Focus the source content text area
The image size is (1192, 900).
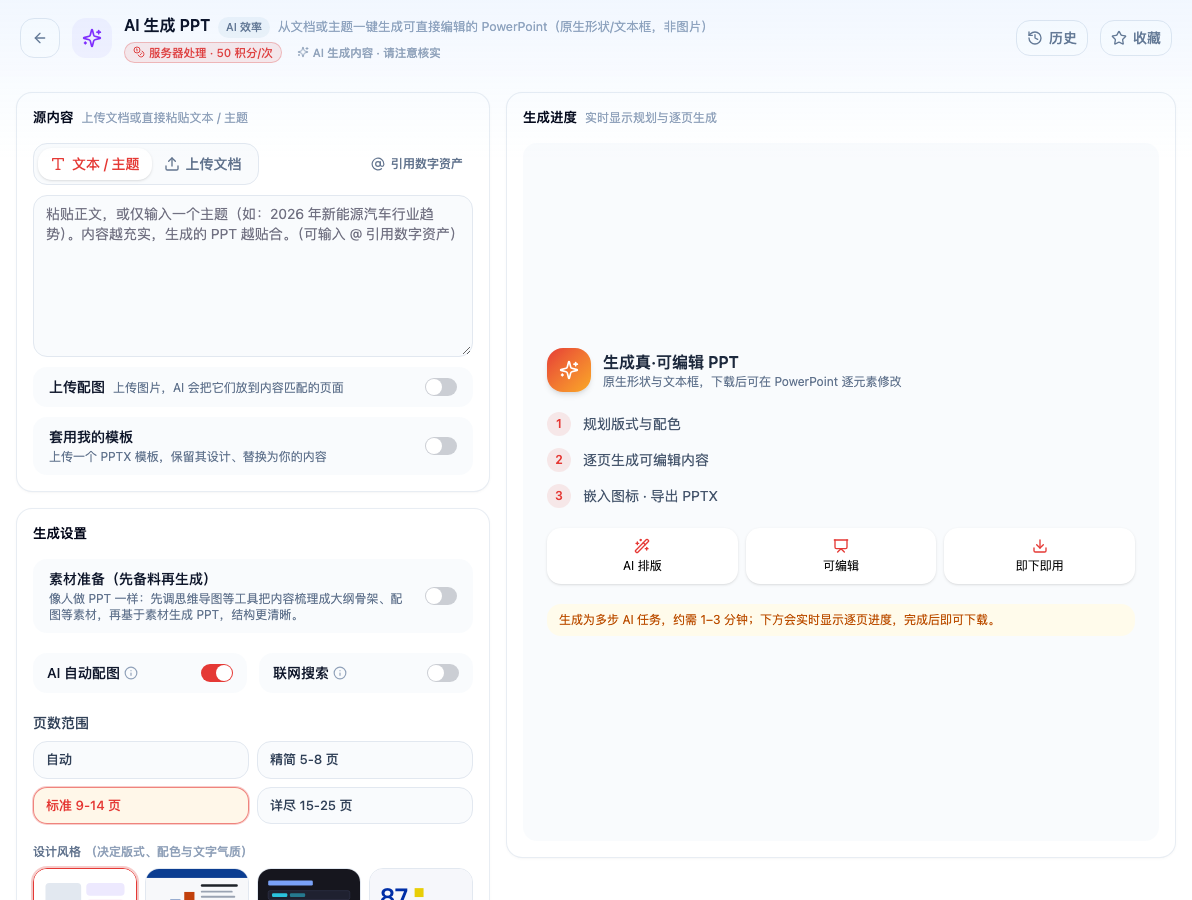[253, 276]
